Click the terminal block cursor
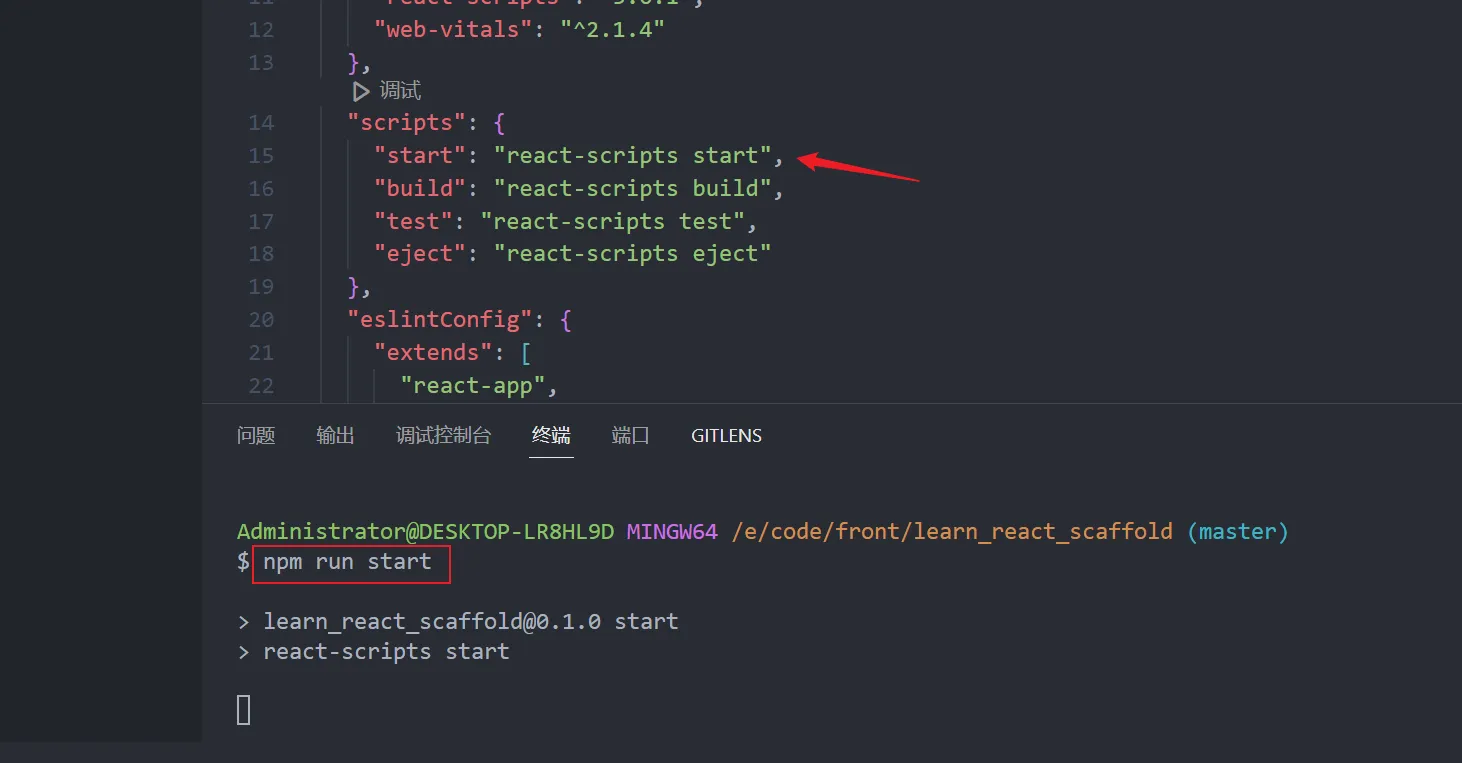1462x763 pixels. click(244, 710)
